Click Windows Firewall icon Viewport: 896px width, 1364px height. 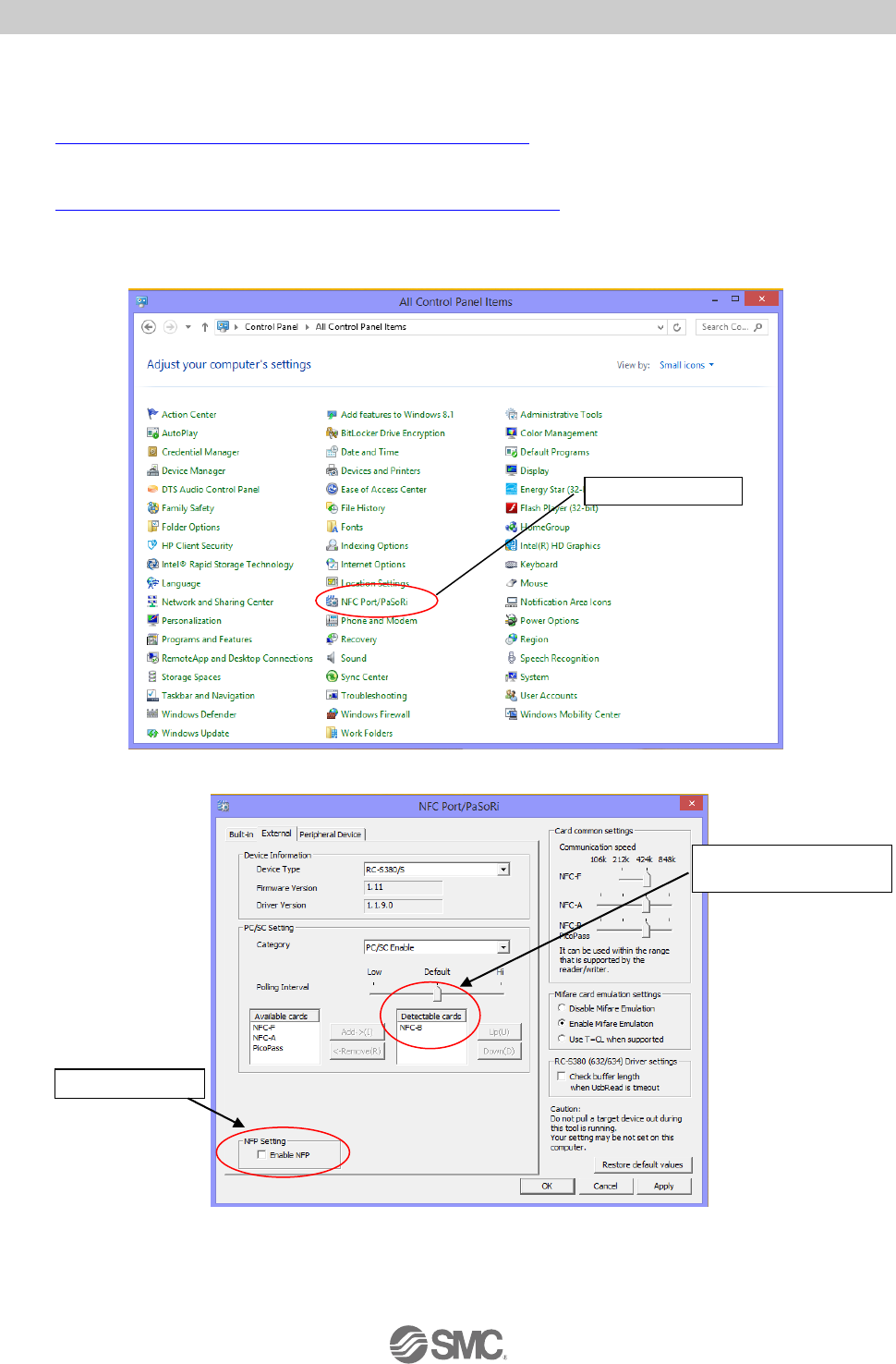[332, 713]
